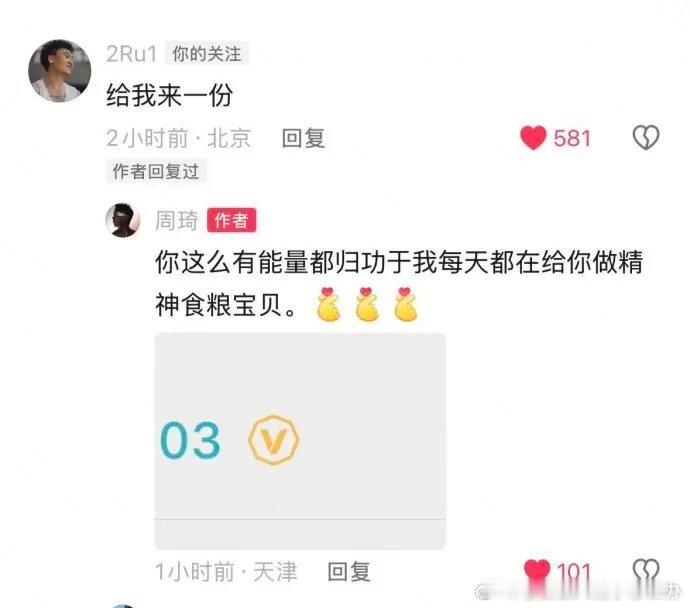The height and width of the screenshot is (608, 690).
Task: Tap the 你的关注 tag
Action: 207,54
